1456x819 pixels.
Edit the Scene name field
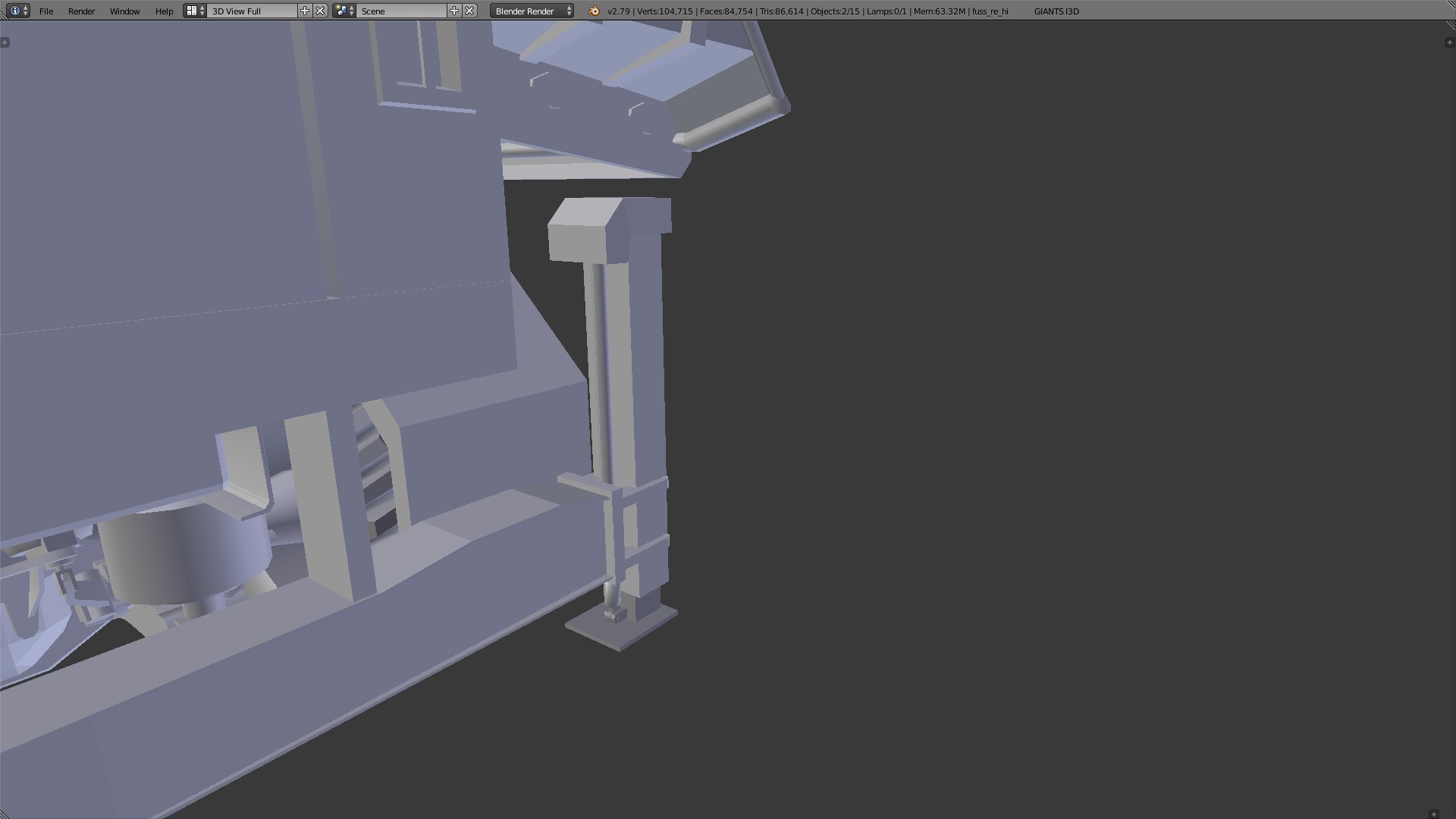(402, 11)
